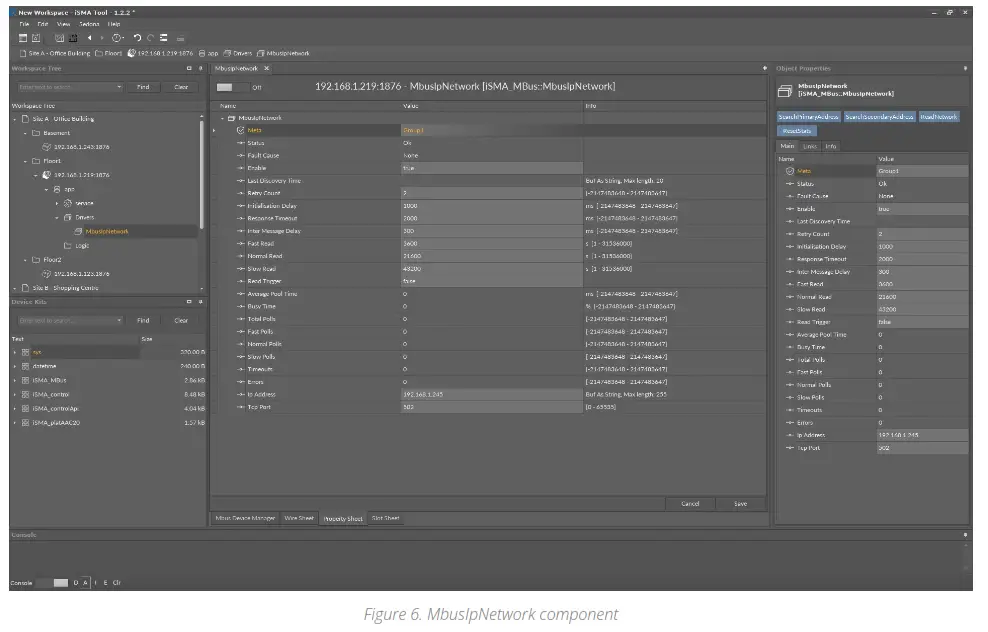
Task: Click the back navigation arrow in toolbar
Action: 88,37
